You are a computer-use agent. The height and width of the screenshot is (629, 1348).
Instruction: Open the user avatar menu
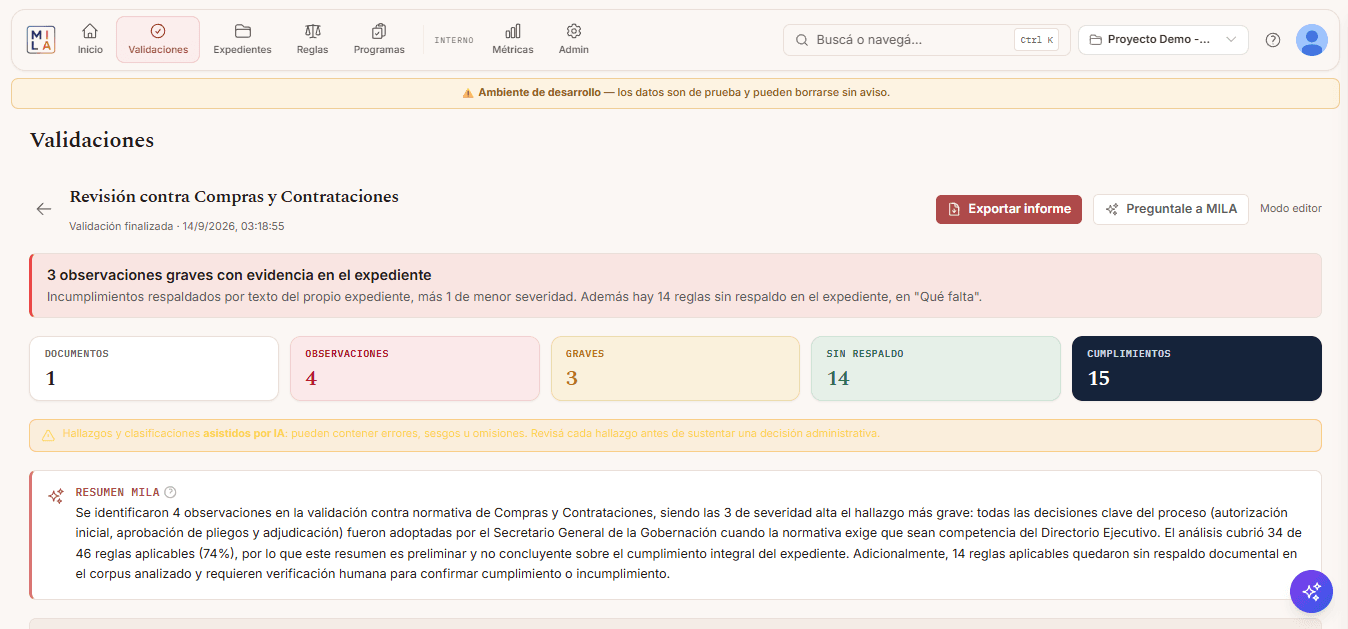pos(1312,40)
